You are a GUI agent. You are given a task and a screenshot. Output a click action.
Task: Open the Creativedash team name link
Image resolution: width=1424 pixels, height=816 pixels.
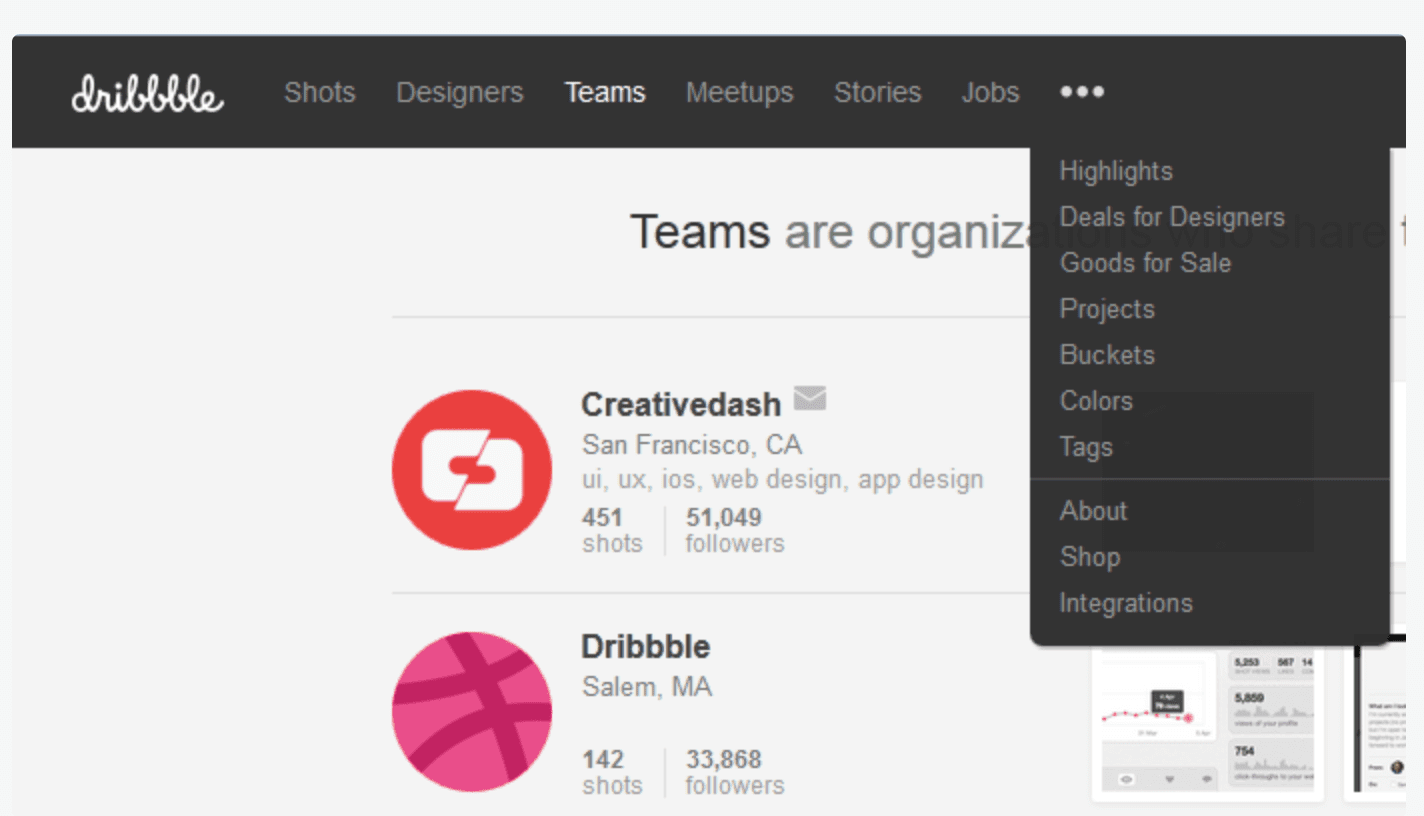681,405
